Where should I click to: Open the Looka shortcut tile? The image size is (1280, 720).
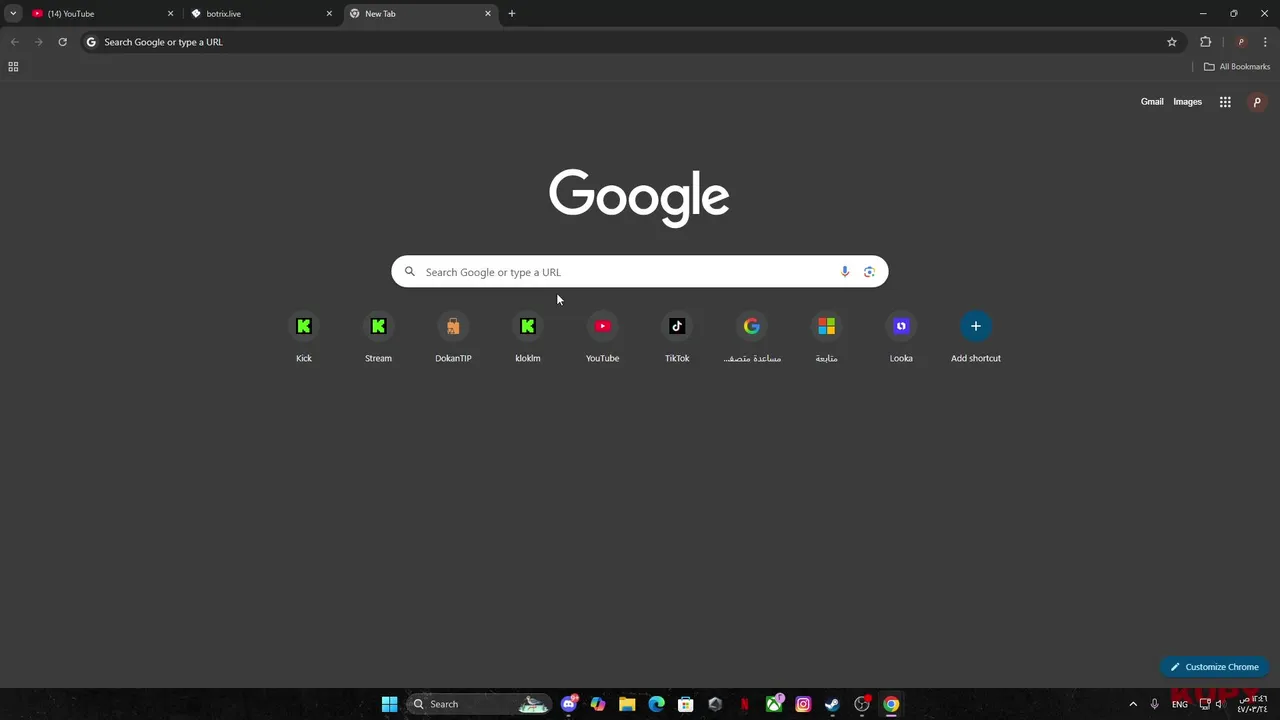(x=901, y=338)
